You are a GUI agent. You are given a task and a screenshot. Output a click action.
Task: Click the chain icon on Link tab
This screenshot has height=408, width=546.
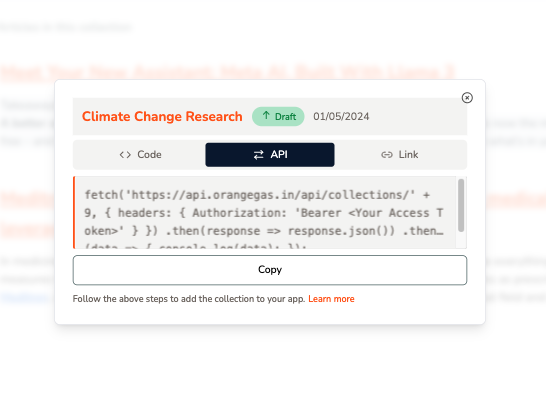pos(387,155)
